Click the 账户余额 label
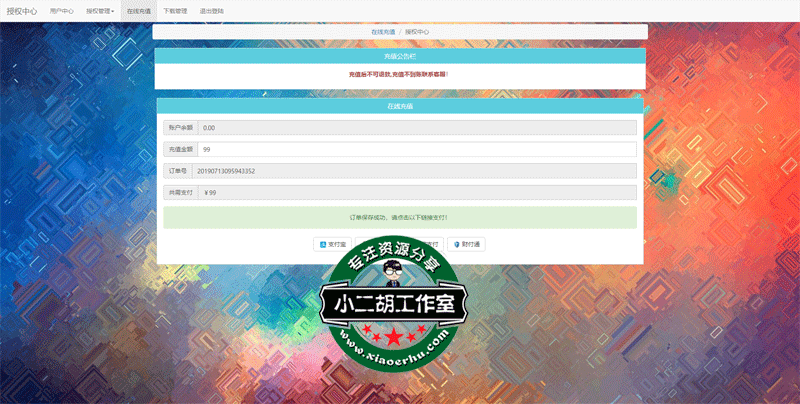 click(x=181, y=128)
